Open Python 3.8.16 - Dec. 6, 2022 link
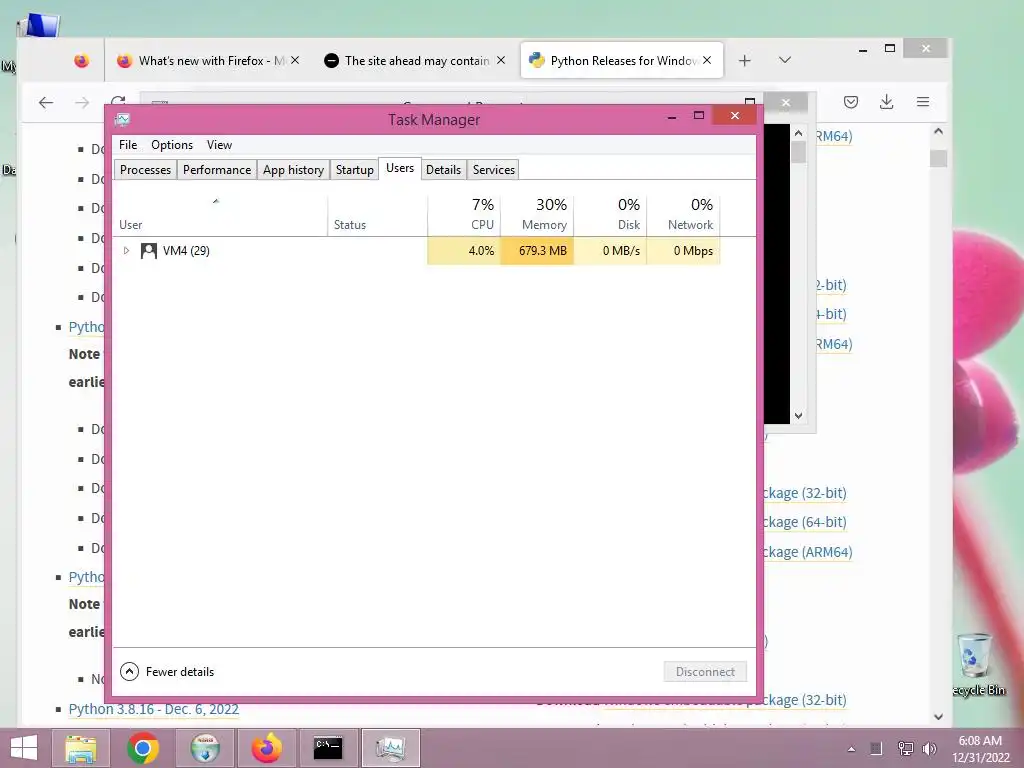This screenshot has height=768, width=1024. 153,709
